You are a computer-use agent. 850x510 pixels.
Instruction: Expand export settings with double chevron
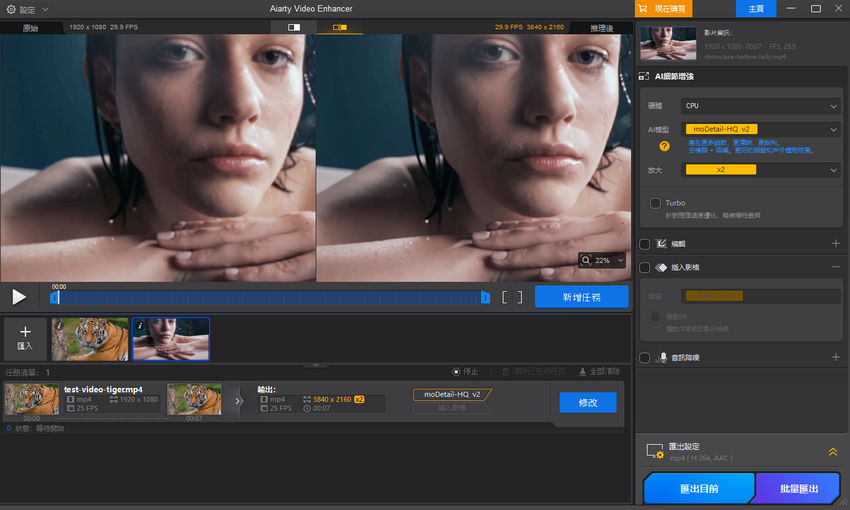click(833, 451)
